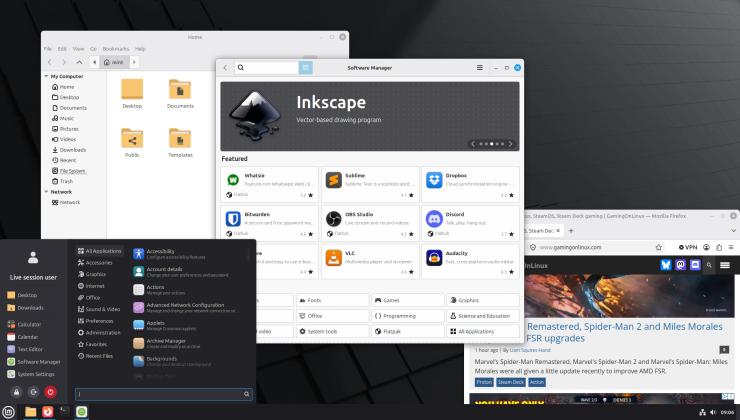Open Fonts category in Software Manager
Screen dimensions: 740x420
(333, 300)
